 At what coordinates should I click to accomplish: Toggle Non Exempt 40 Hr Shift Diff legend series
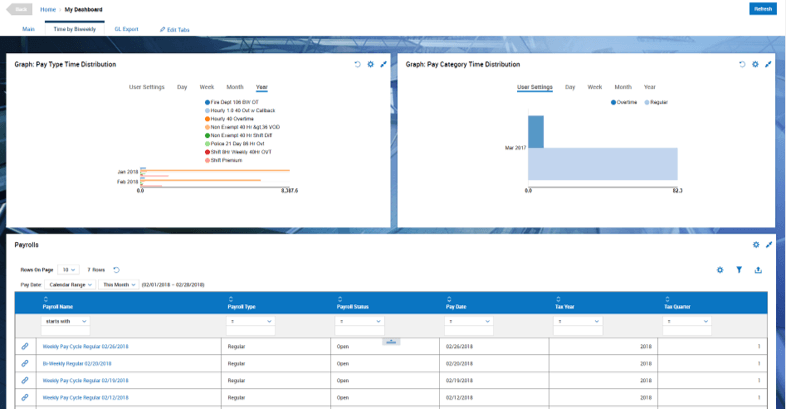238,135
